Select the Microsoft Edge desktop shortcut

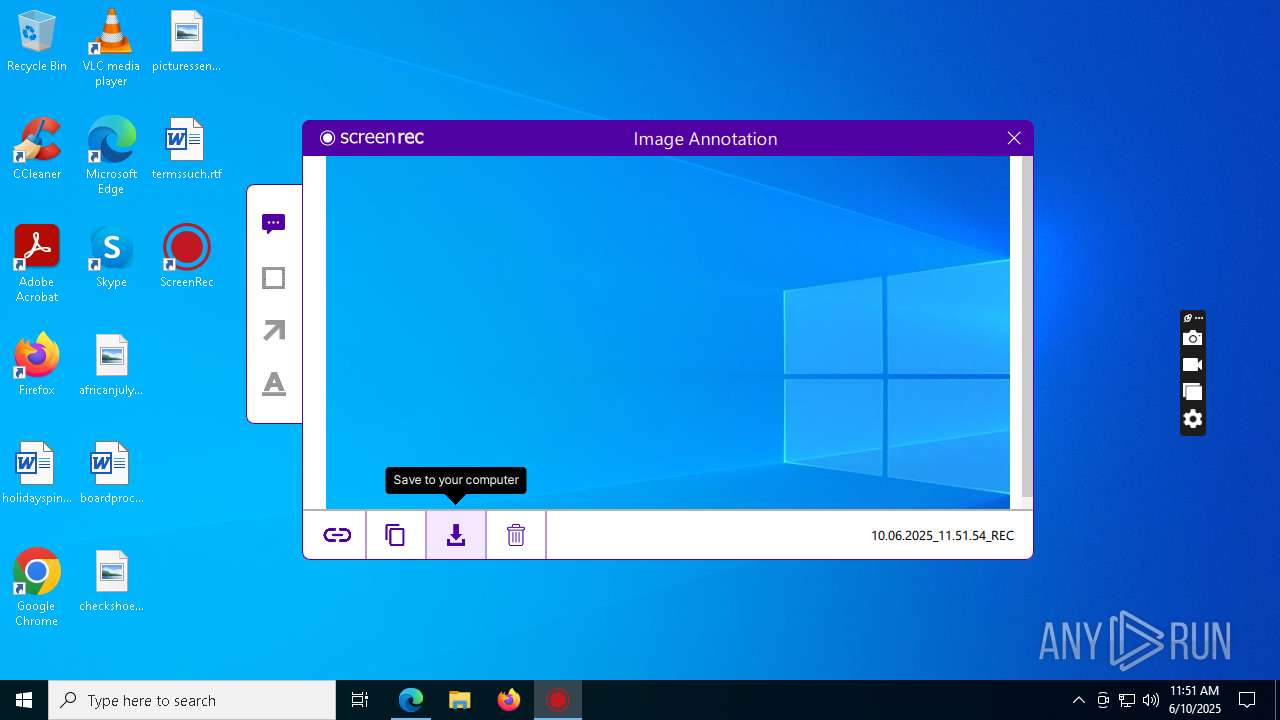(111, 156)
